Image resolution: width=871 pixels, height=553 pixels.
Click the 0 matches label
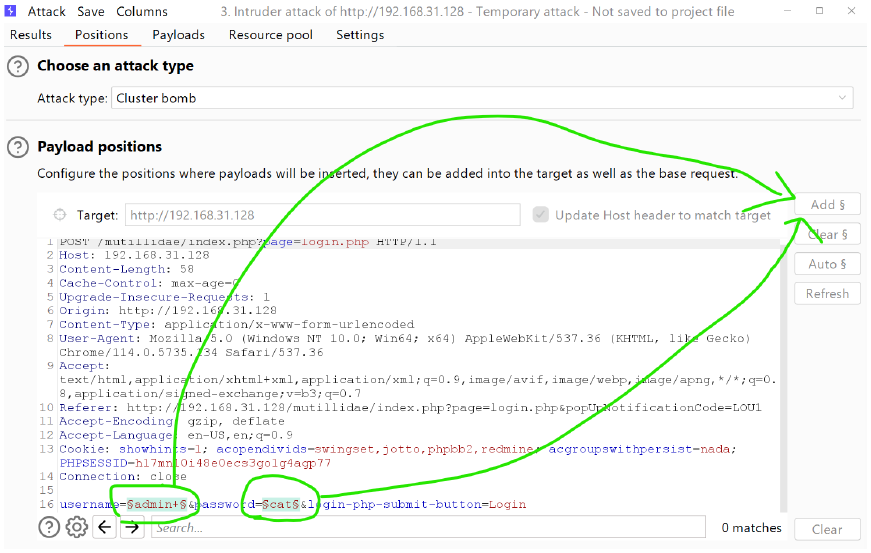pyautogui.click(x=751, y=527)
